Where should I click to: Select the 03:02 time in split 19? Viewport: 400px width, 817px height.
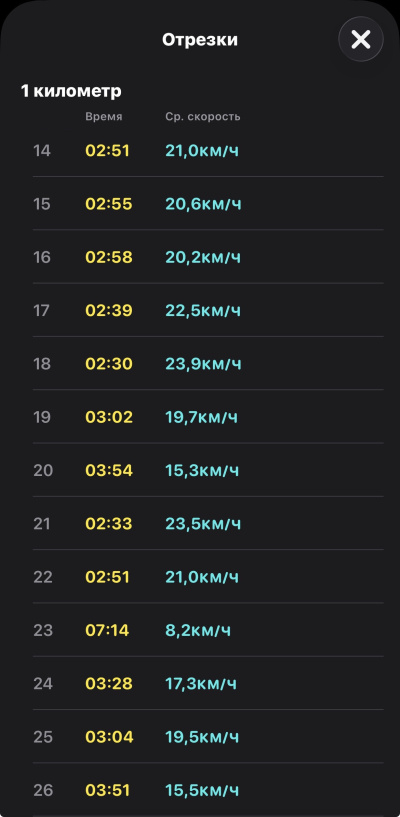tap(109, 417)
